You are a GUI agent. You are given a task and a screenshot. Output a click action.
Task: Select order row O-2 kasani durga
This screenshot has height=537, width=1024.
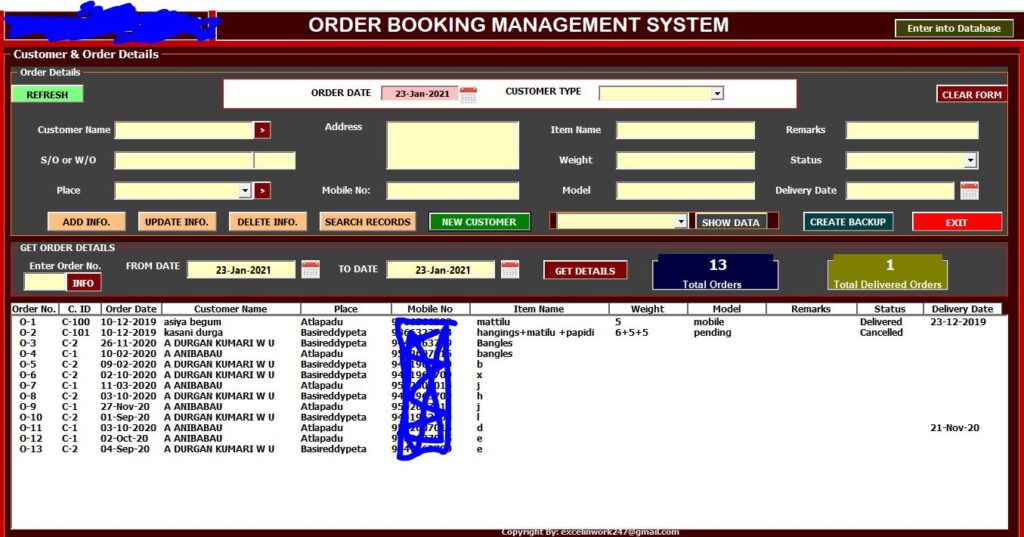(509, 332)
